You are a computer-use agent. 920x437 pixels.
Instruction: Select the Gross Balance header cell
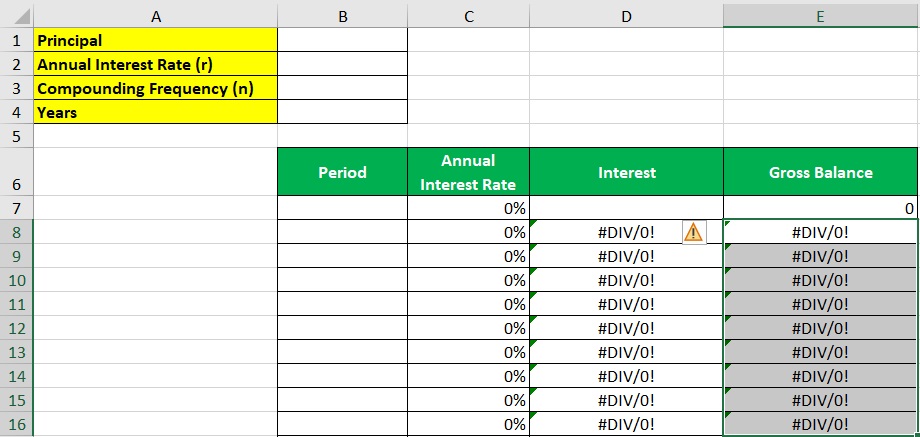click(x=820, y=172)
